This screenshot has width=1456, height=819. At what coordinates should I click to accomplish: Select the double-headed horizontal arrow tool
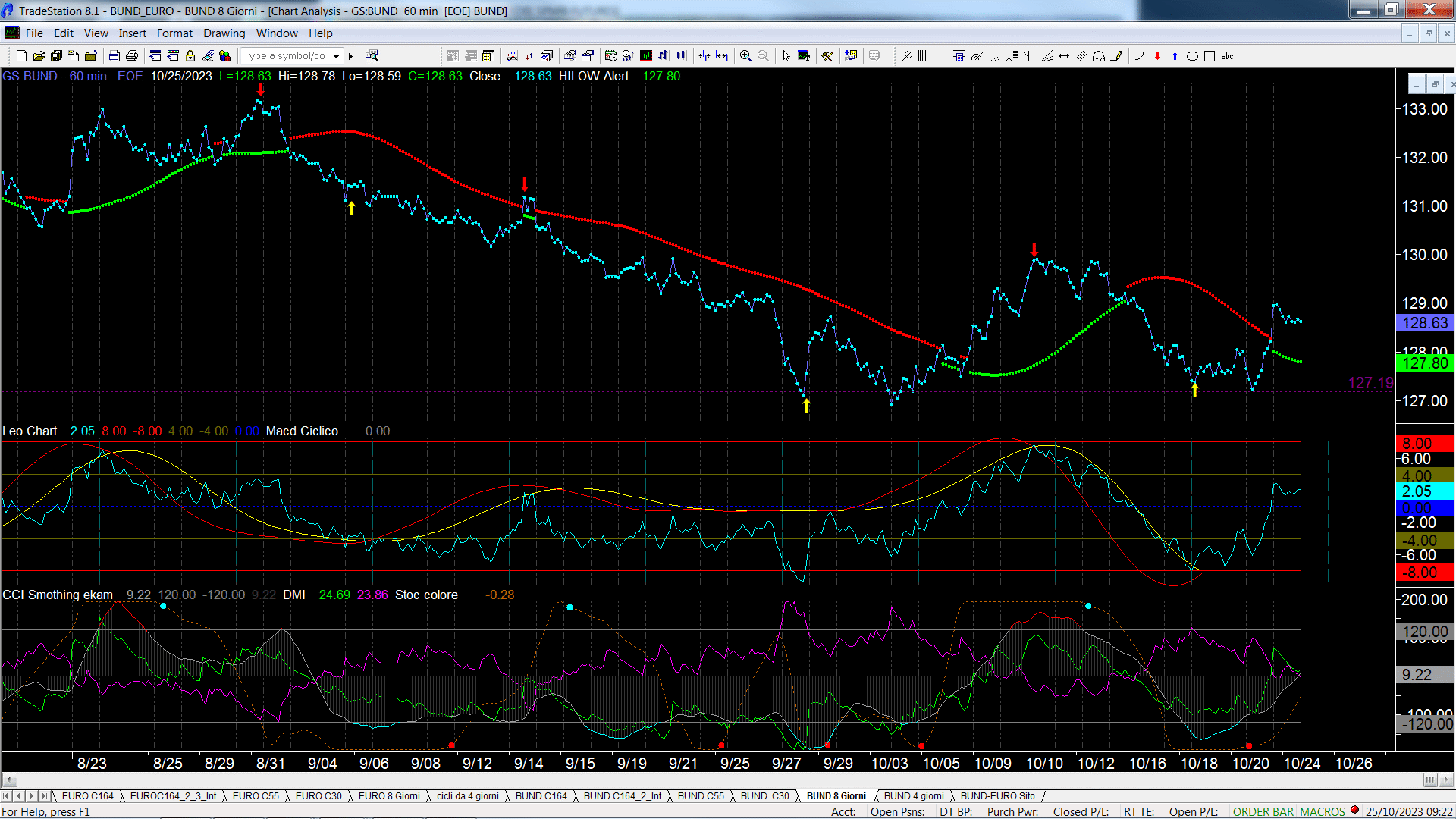coord(1064,56)
